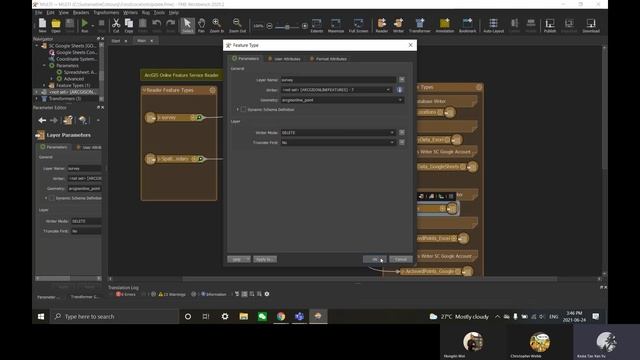640x360 pixels.
Task: Open the Geometry dropdown in the dialog
Action: (x=400, y=100)
